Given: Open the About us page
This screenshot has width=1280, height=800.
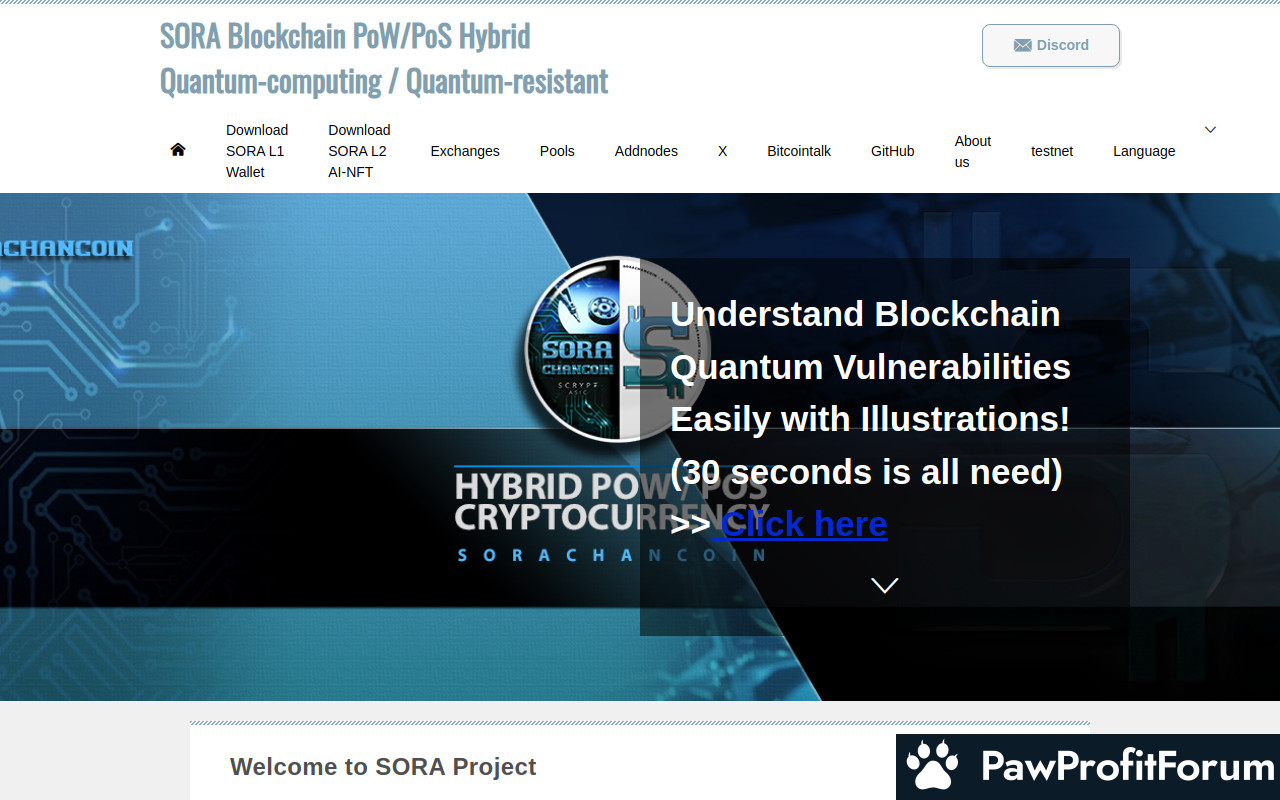Looking at the screenshot, I should 972,151.
